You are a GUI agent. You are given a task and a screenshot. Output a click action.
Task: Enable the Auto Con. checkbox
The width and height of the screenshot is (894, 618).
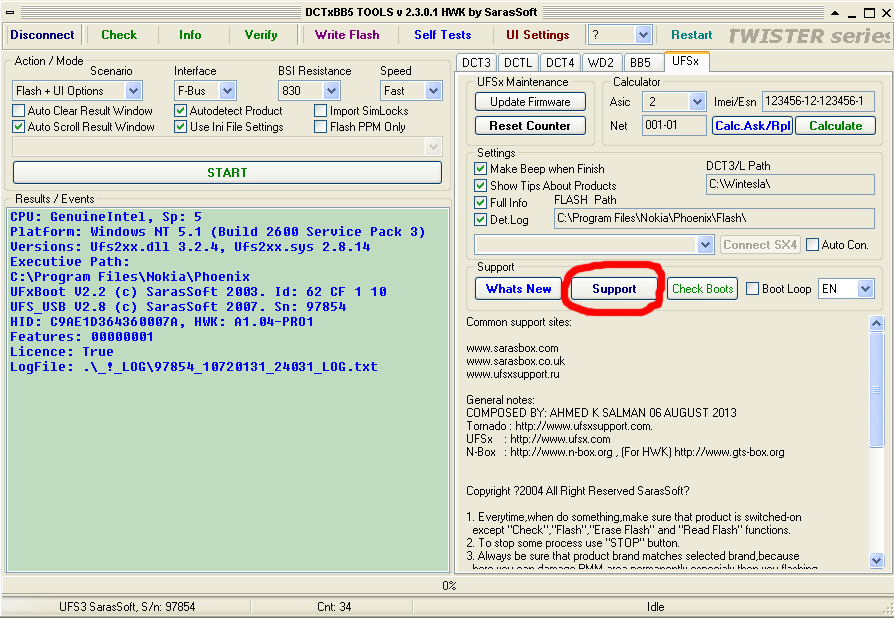click(x=813, y=245)
